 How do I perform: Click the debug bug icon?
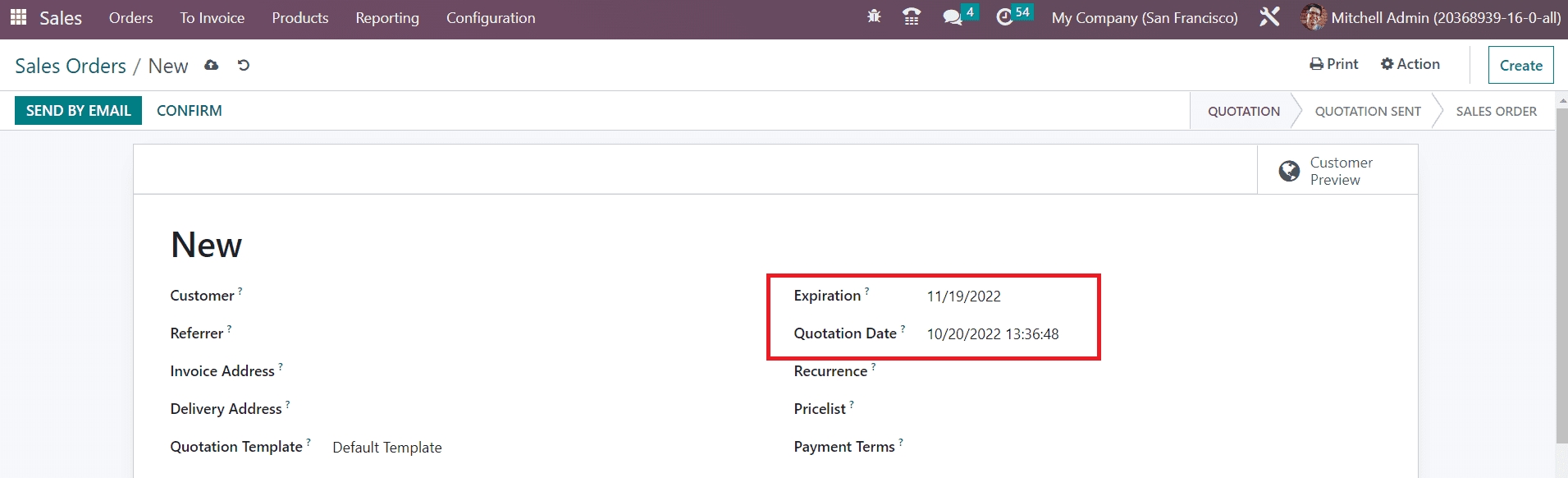(x=874, y=16)
